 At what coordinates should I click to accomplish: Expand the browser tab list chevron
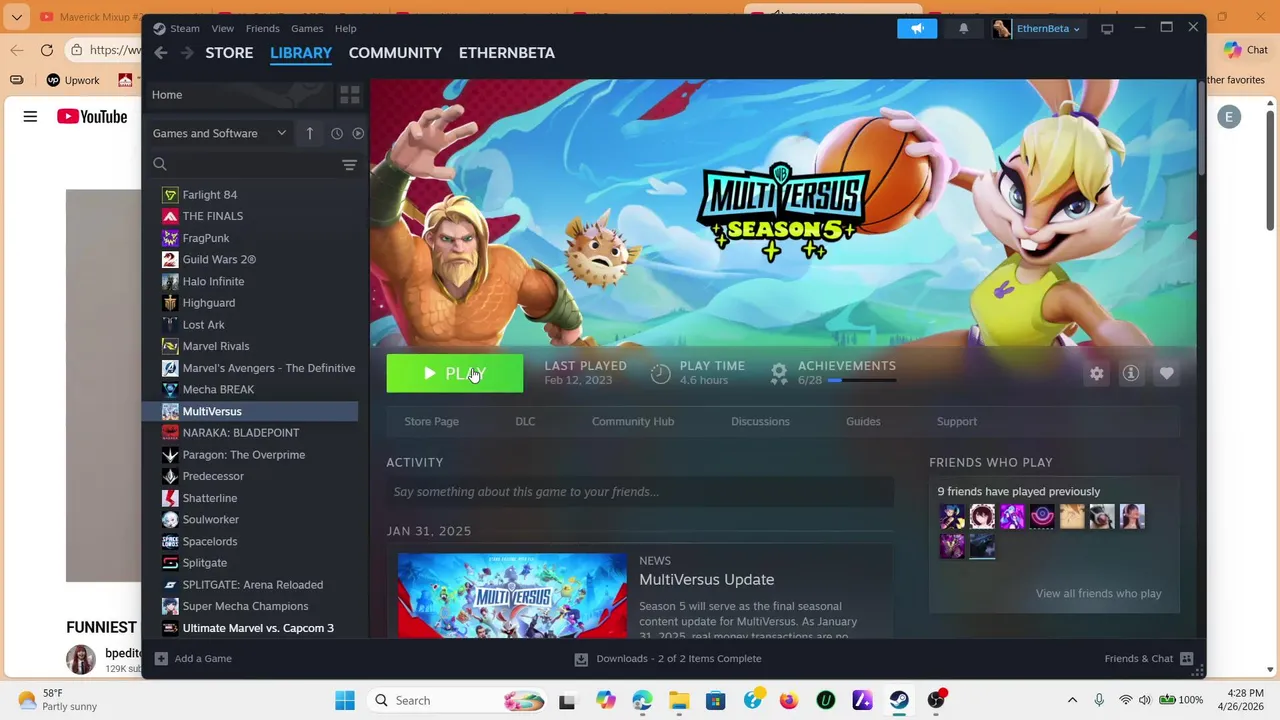(16, 17)
